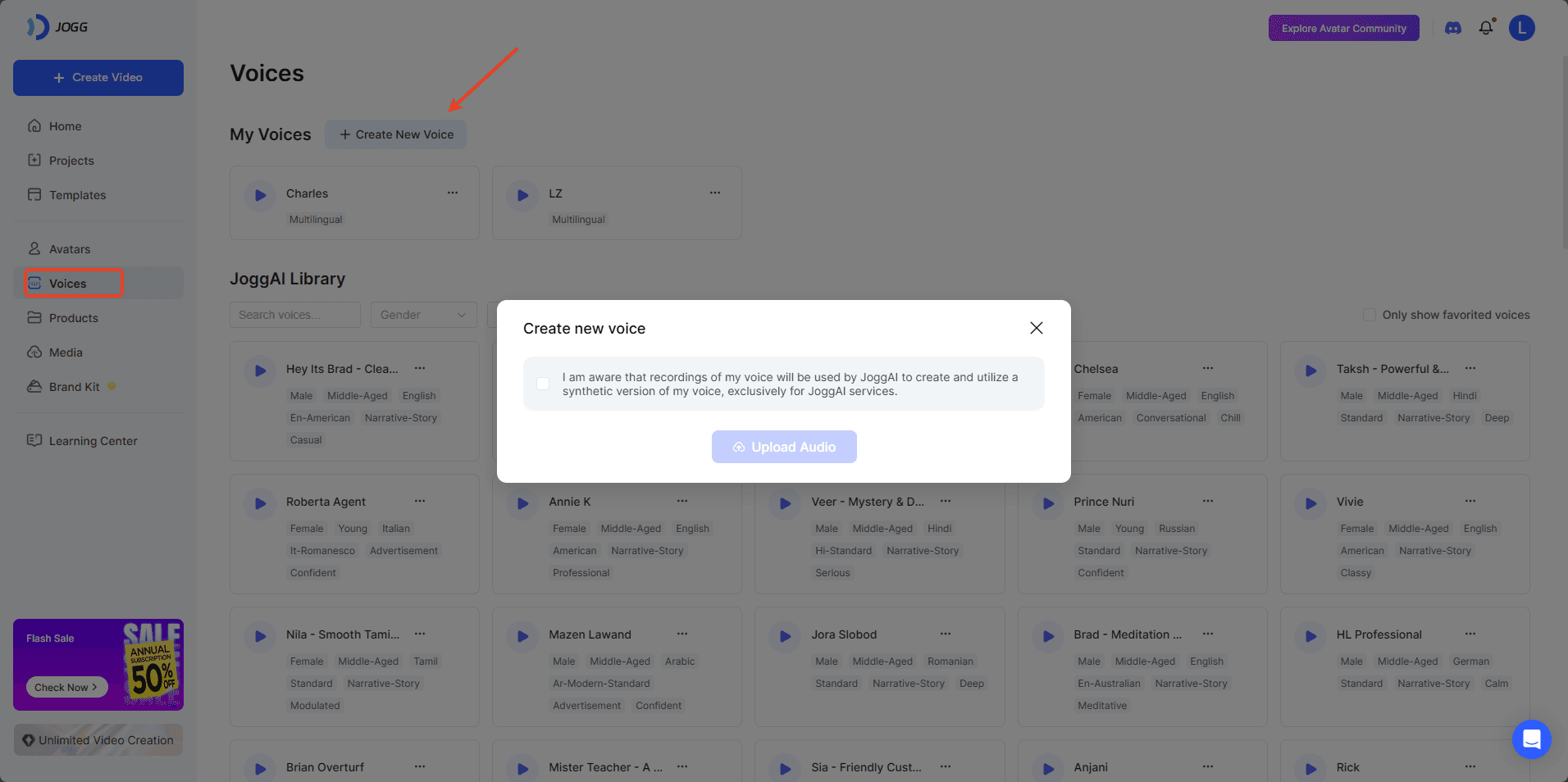Check the voice consent agreement checkbox
The height and width of the screenshot is (782, 1568).
(x=543, y=384)
